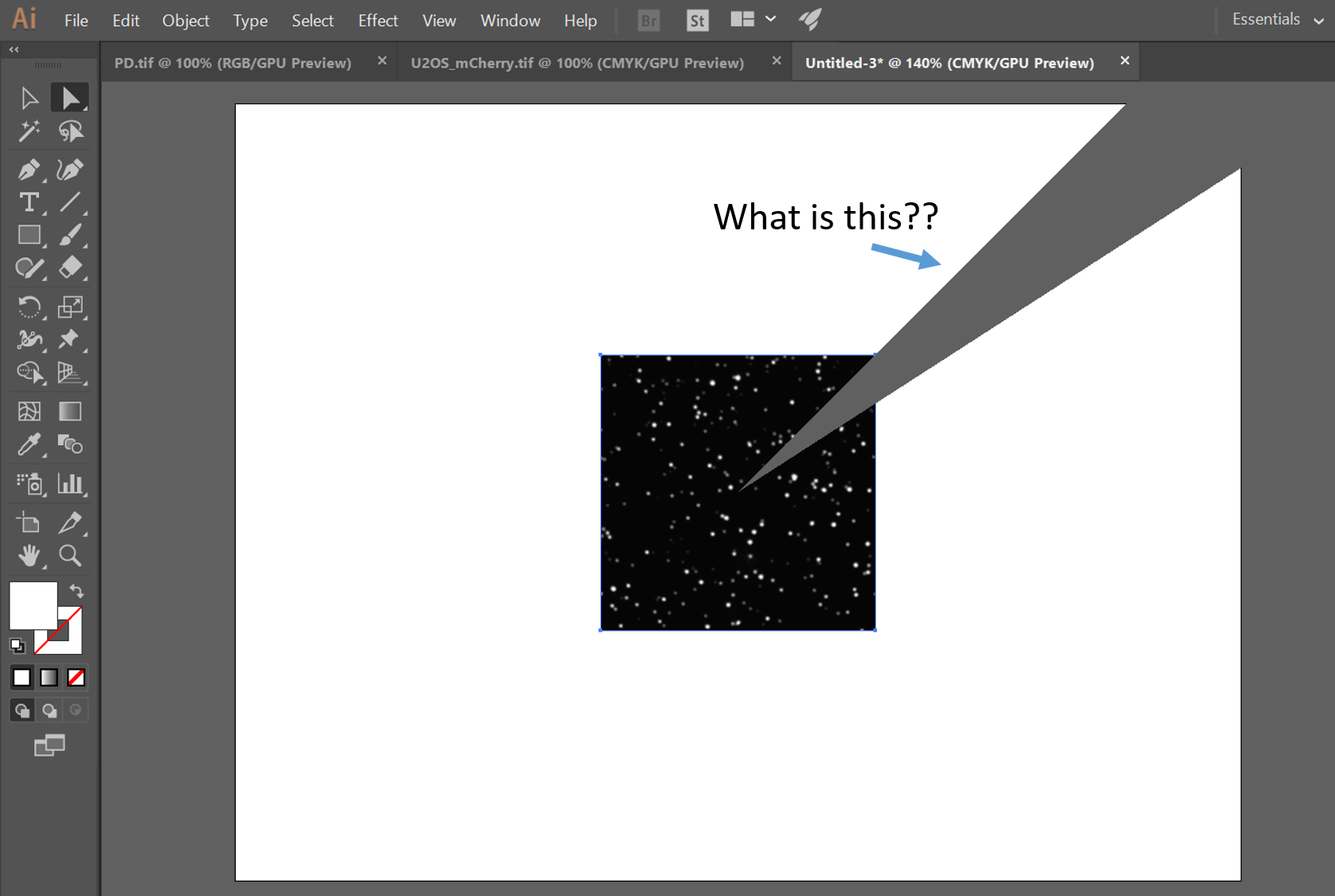Screen dimensions: 1335x896
Task: Collapse the toolbar with the double-arrow chevron
Action: click(x=13, y=49)
